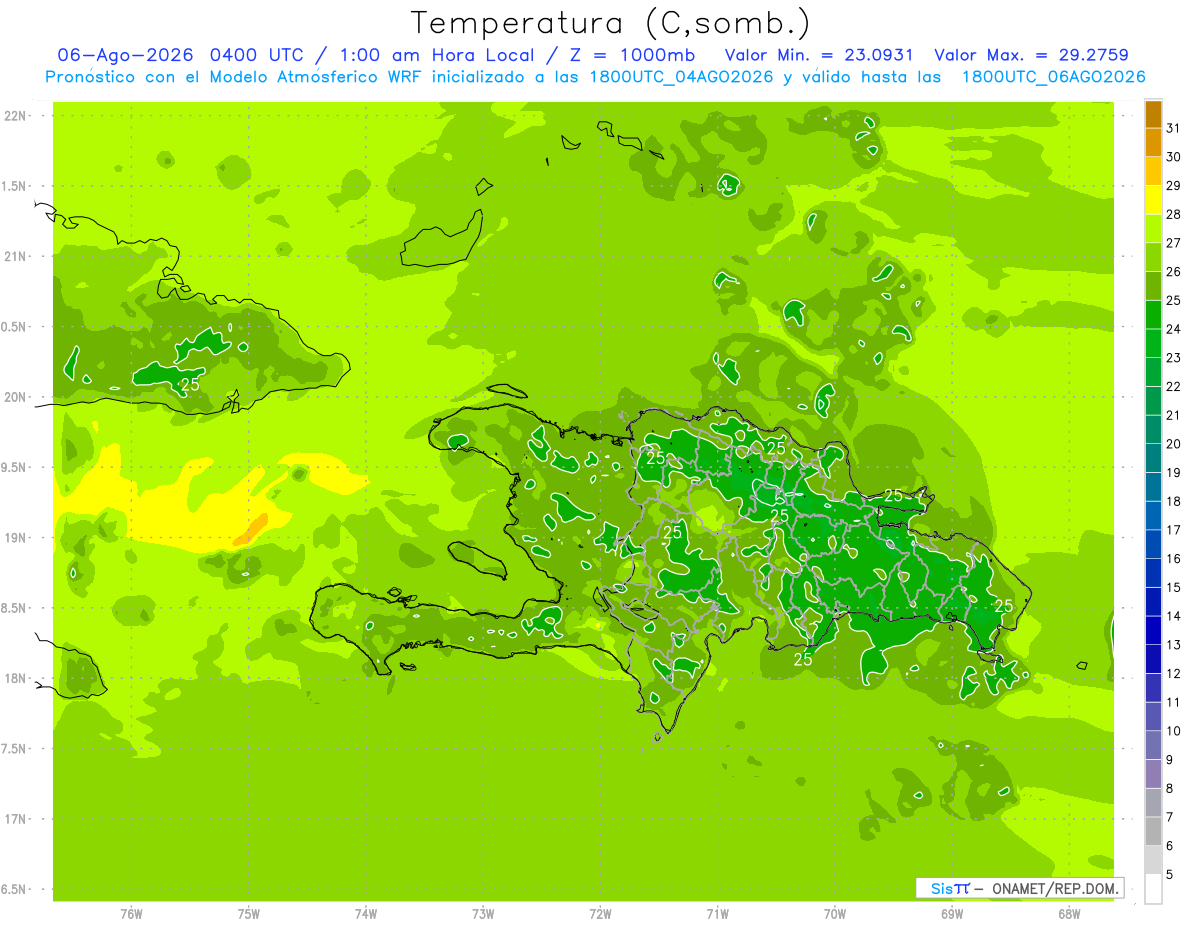This screenshot has width=1200, height=927.
Task: Select the yellow 28 degree legend color
Action: (1153, 200)
